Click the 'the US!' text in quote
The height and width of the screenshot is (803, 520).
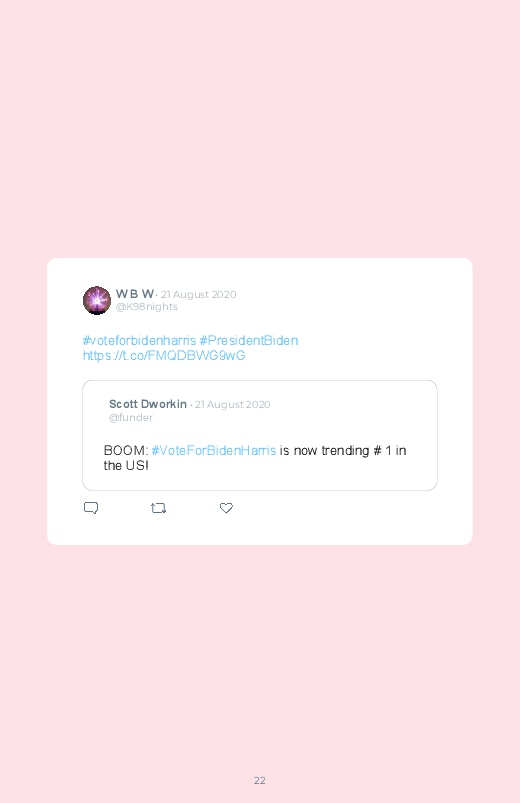126,466
